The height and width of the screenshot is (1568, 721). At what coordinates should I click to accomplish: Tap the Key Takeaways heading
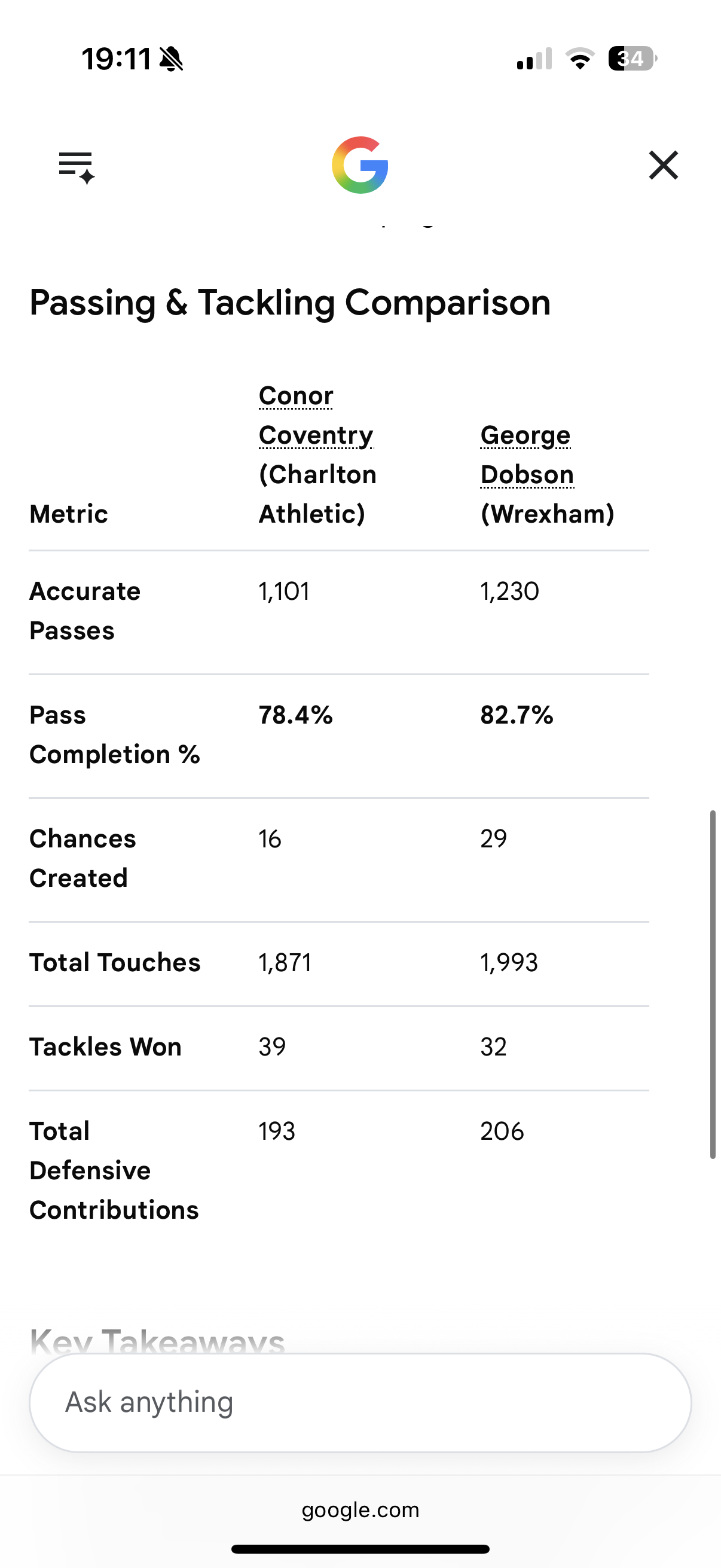tap(157, 1342)
